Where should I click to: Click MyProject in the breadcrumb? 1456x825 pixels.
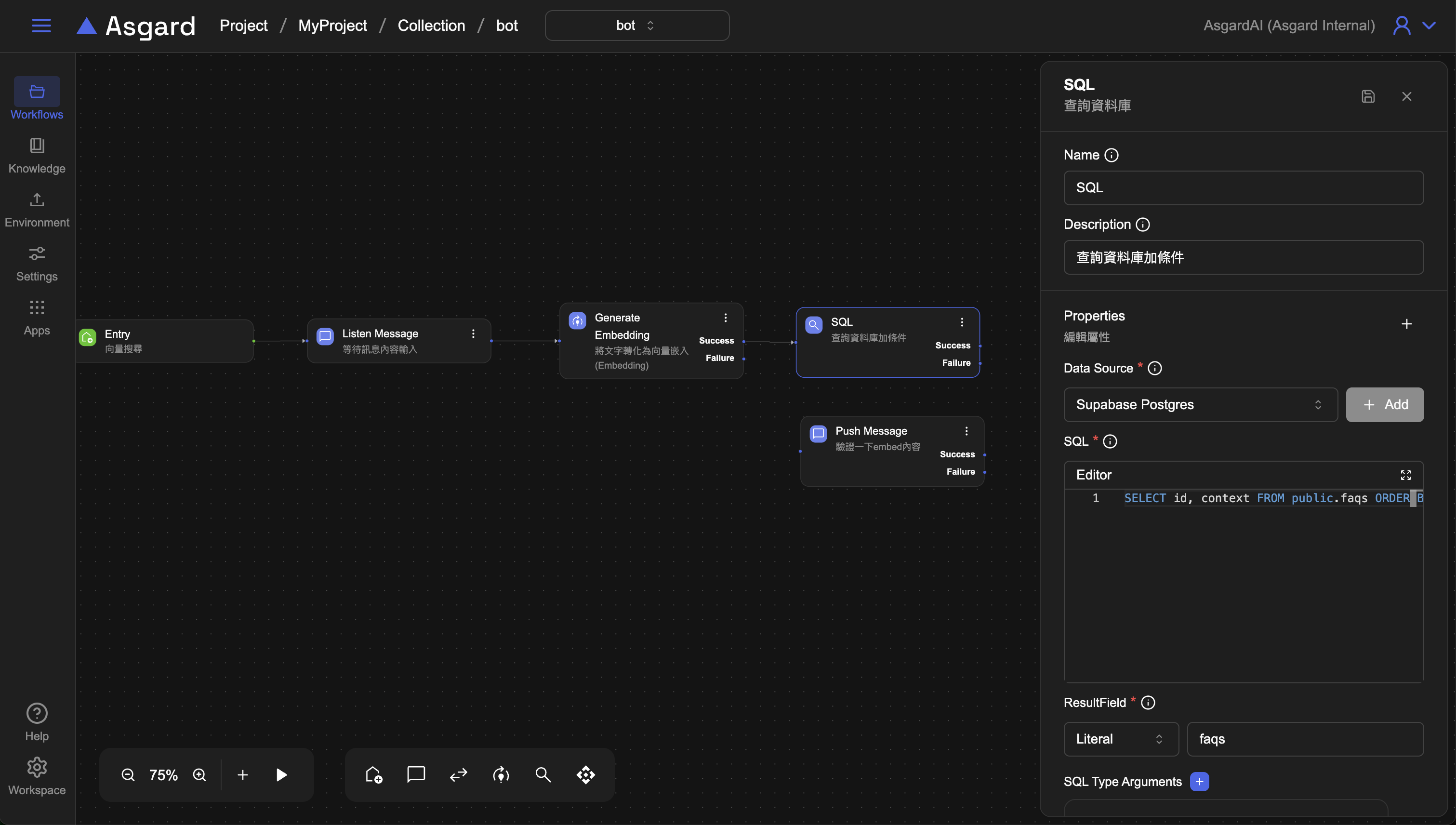[x=332, y=26]
